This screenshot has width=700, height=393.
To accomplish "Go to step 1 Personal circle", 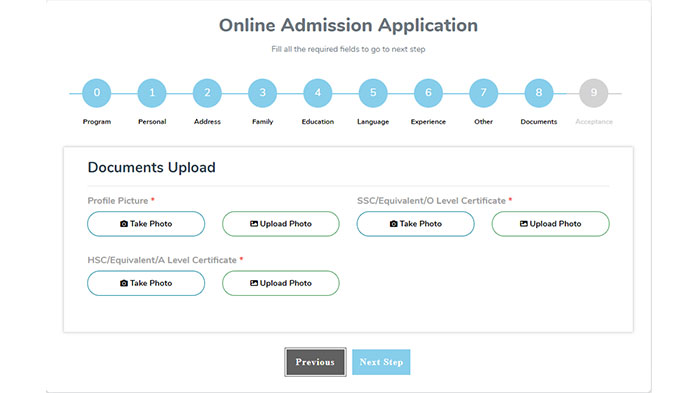I will [152, 93].
